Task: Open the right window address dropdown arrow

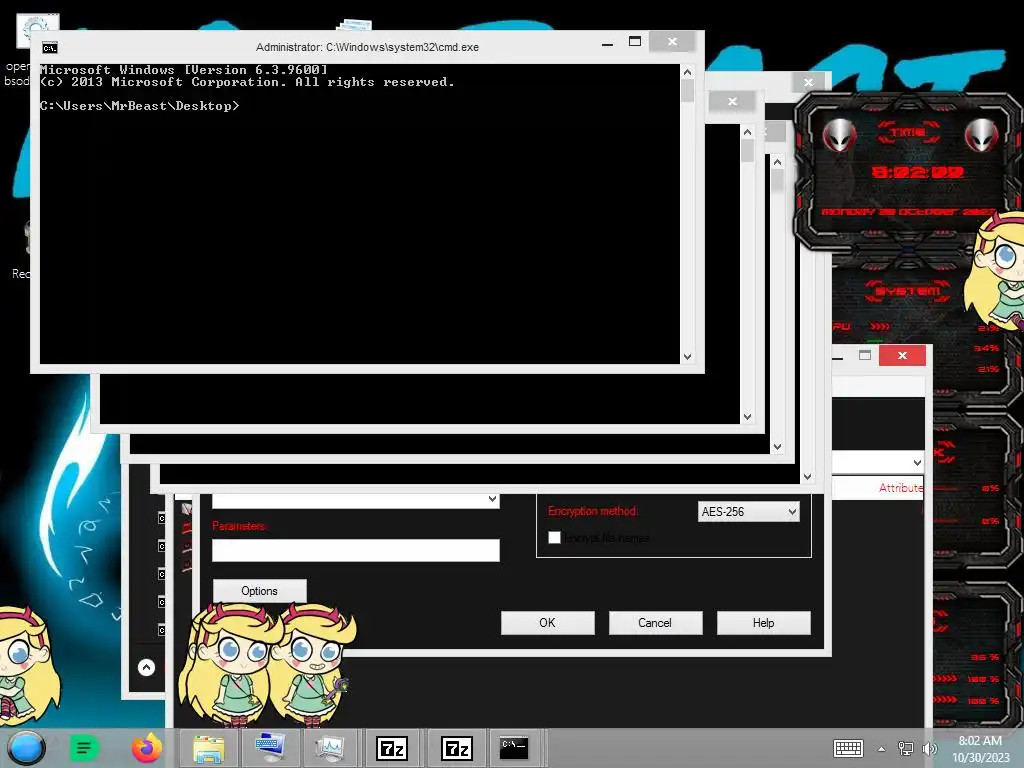Action: (x=917, y=462)
